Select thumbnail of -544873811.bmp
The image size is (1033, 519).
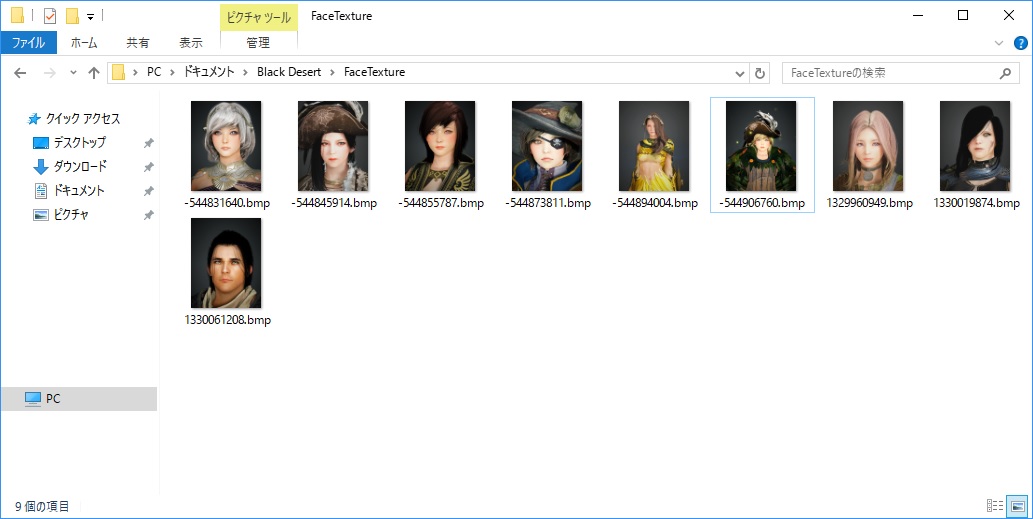tap(547, 146)
